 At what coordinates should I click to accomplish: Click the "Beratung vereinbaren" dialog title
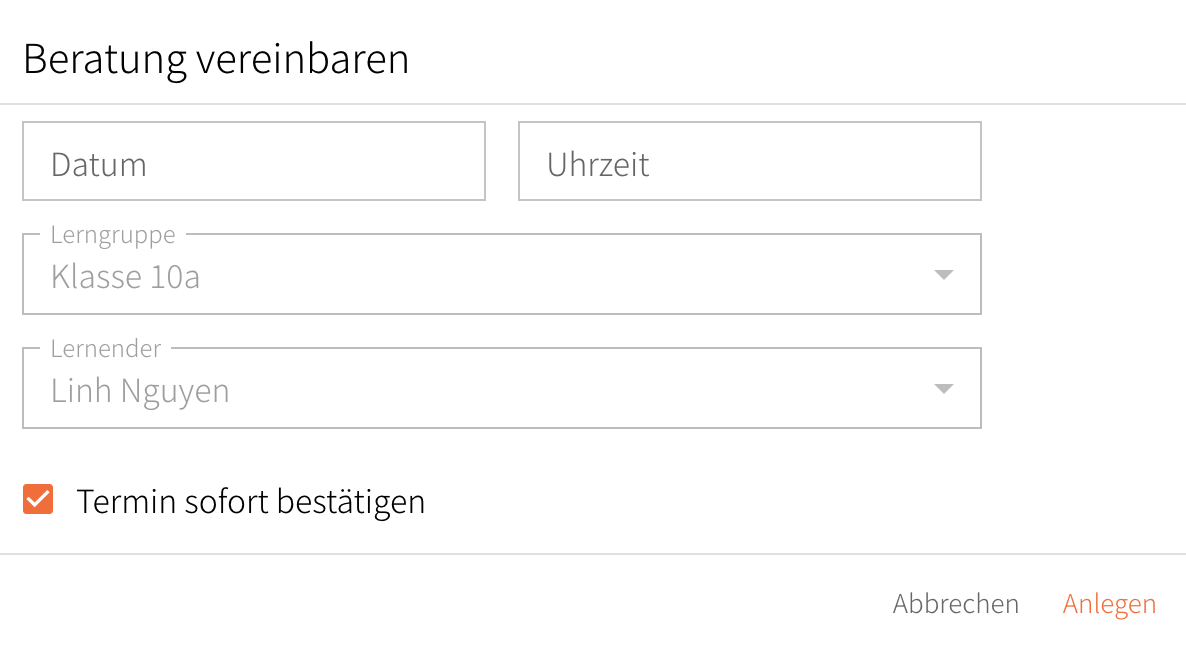[x=216, y=60]
